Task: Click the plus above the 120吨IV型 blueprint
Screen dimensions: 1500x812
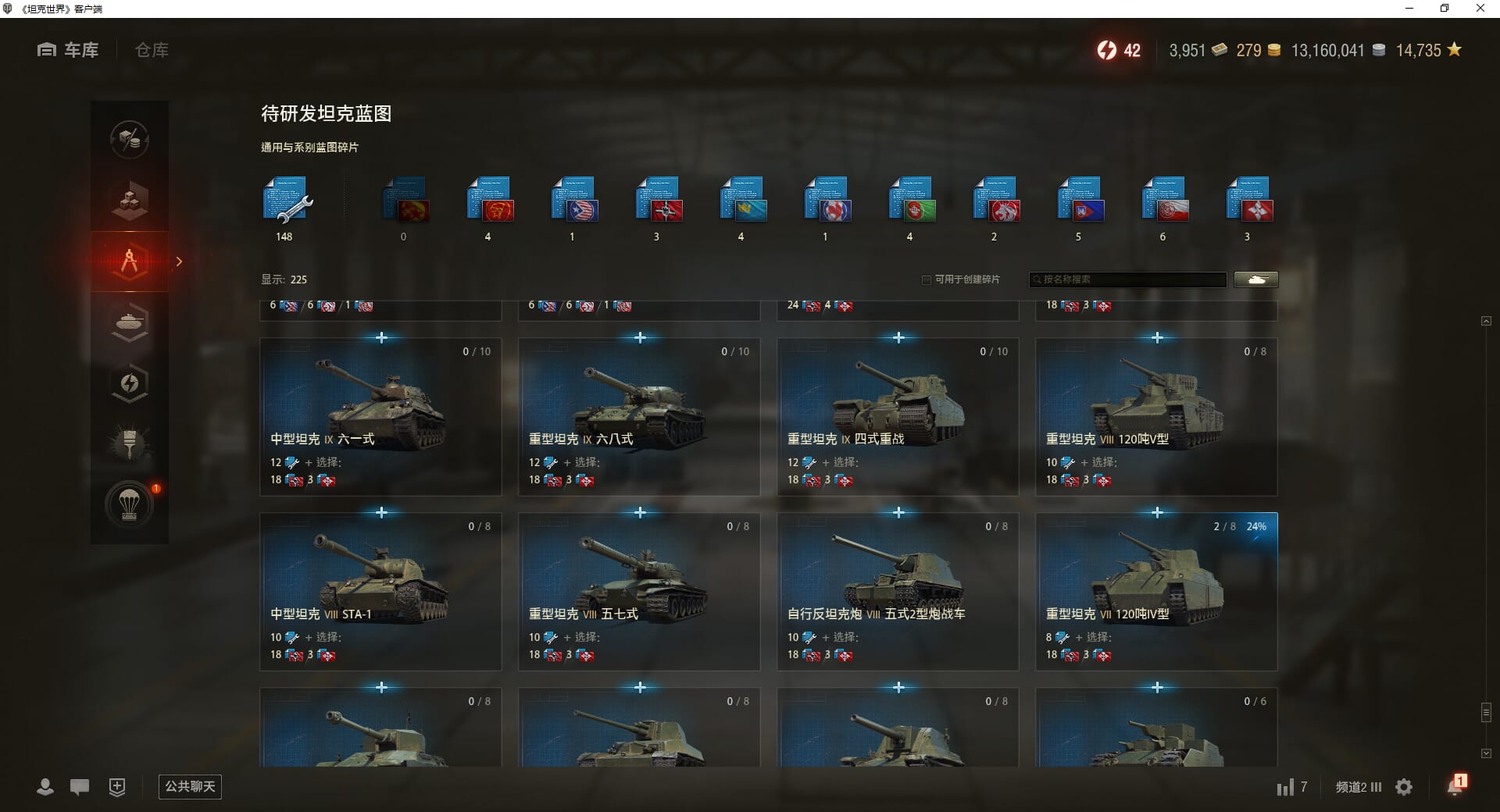Action: click(1157, 512)
